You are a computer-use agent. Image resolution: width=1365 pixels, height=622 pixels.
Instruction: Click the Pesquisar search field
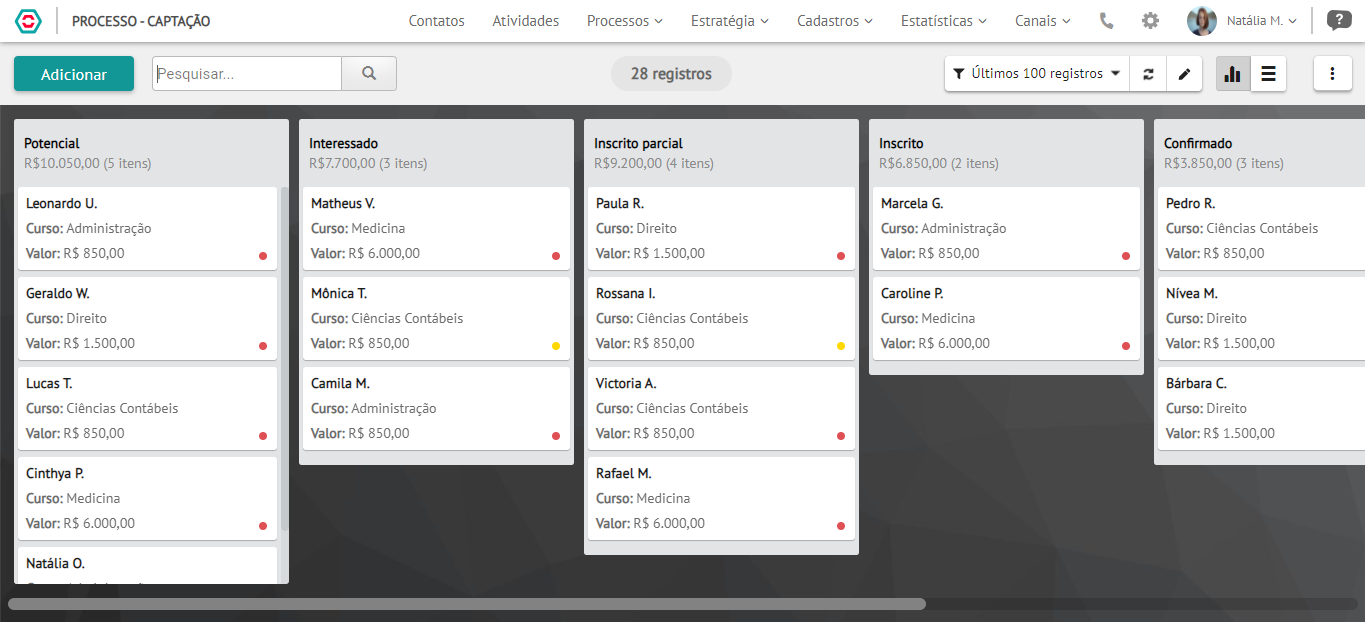(247, 73)
